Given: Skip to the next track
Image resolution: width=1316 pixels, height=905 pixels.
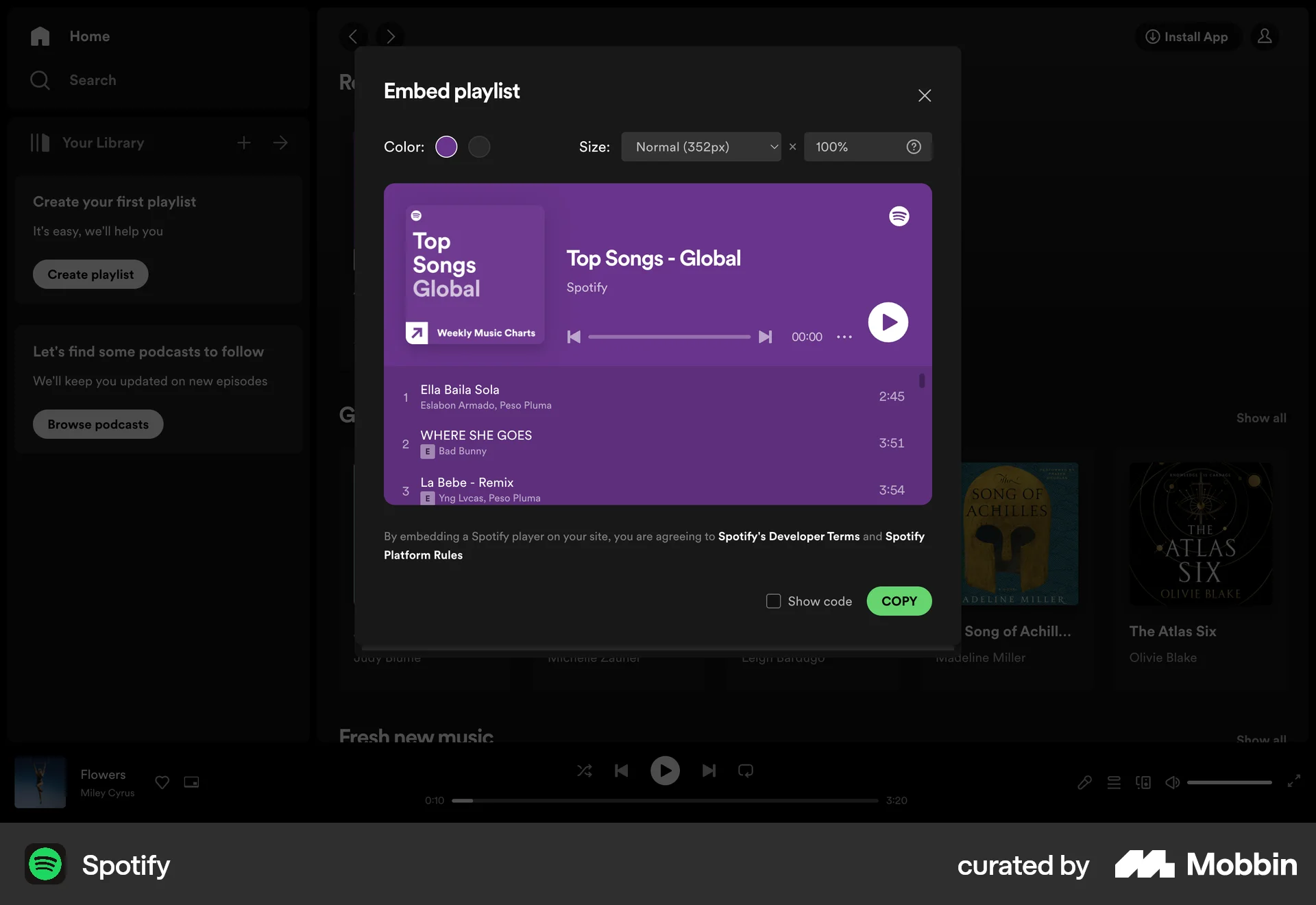Looking at the screenshot, I should (x=709, y=771).
